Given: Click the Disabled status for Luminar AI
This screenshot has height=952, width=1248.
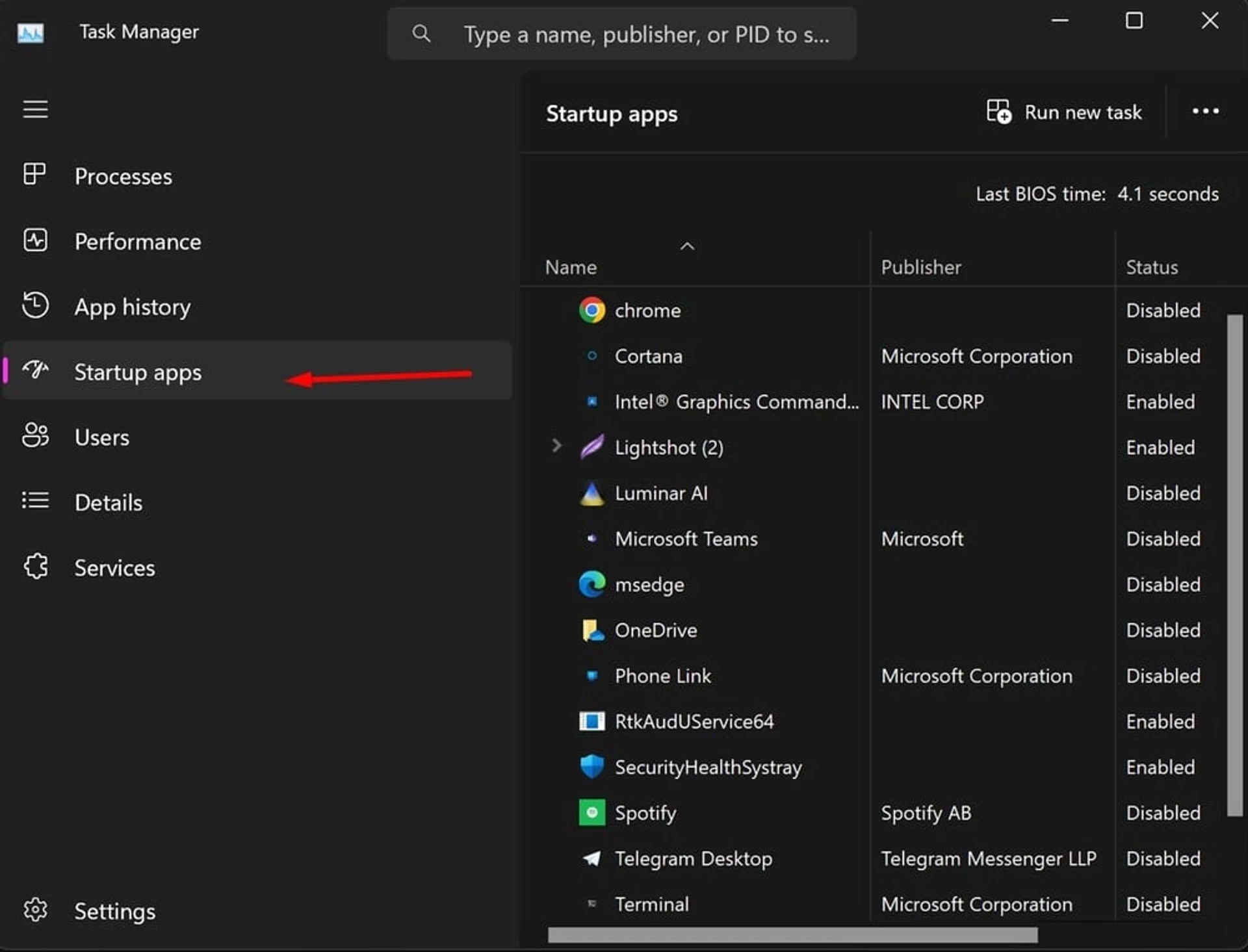Looking at the screenshot, I should point(1163,493).
